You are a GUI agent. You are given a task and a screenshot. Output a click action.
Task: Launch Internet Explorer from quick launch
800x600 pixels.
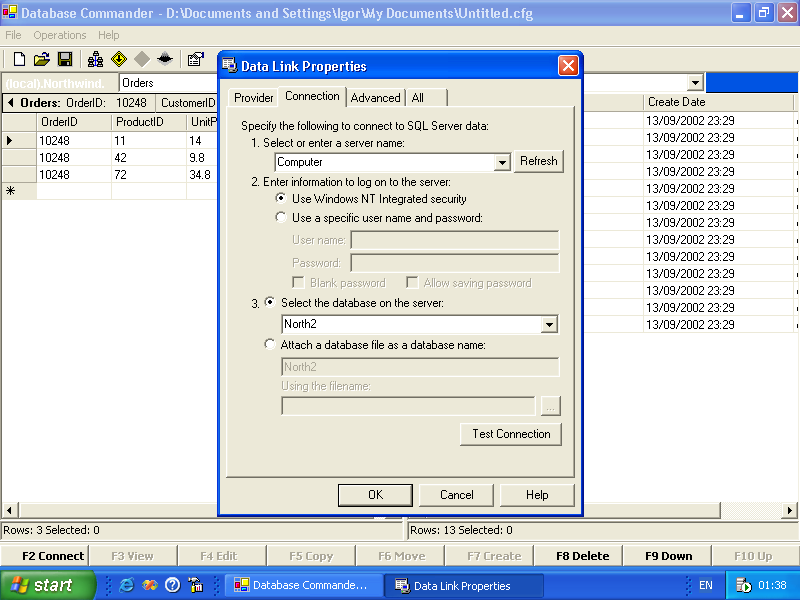(127, 585)
